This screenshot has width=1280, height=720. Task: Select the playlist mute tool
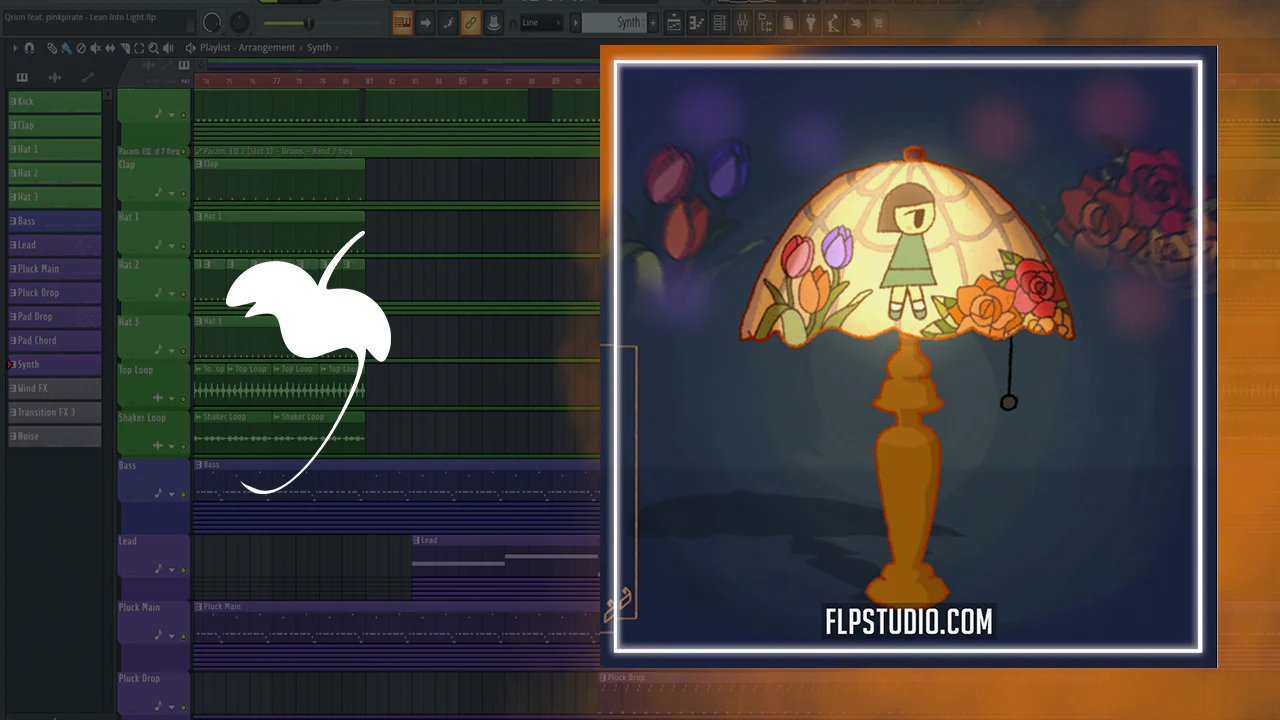point(96,47)
